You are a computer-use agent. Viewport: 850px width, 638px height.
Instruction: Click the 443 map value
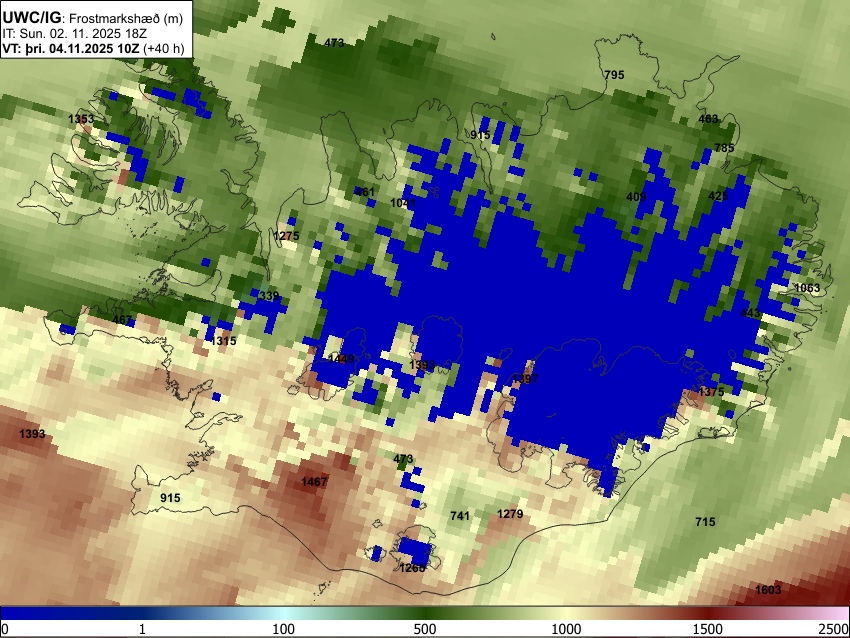[750, 313]
